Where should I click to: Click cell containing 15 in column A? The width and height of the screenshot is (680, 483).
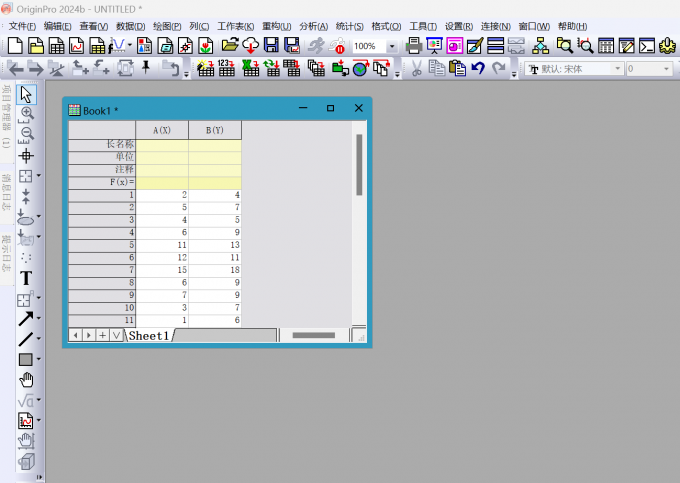[x=162, y=270]
